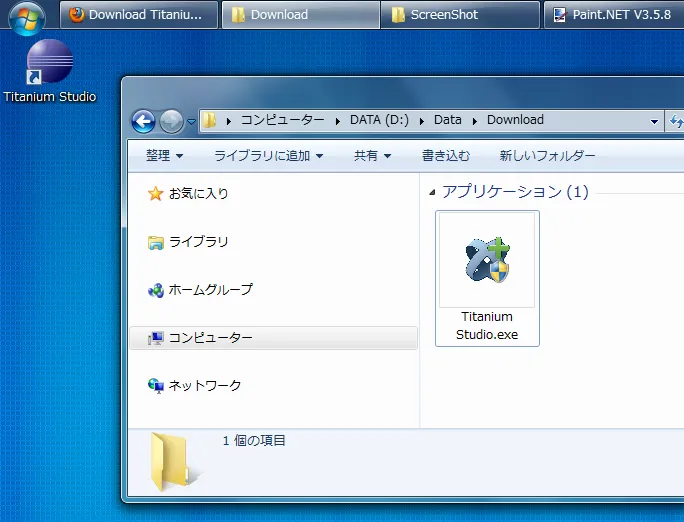This screenshot has height=522, width=684.
Task: Navigate to Data folder in address bar
Action: click(448, 119)
